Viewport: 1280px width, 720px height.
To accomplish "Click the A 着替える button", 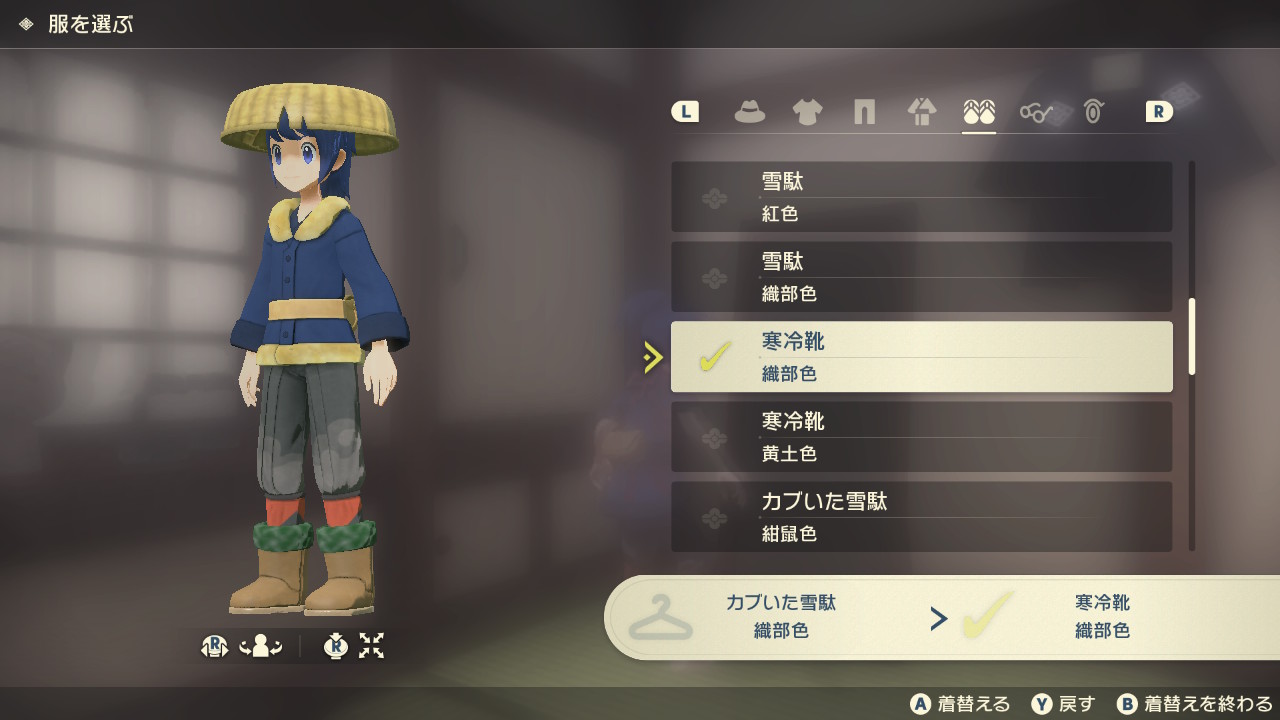I will tap(960, 704).
